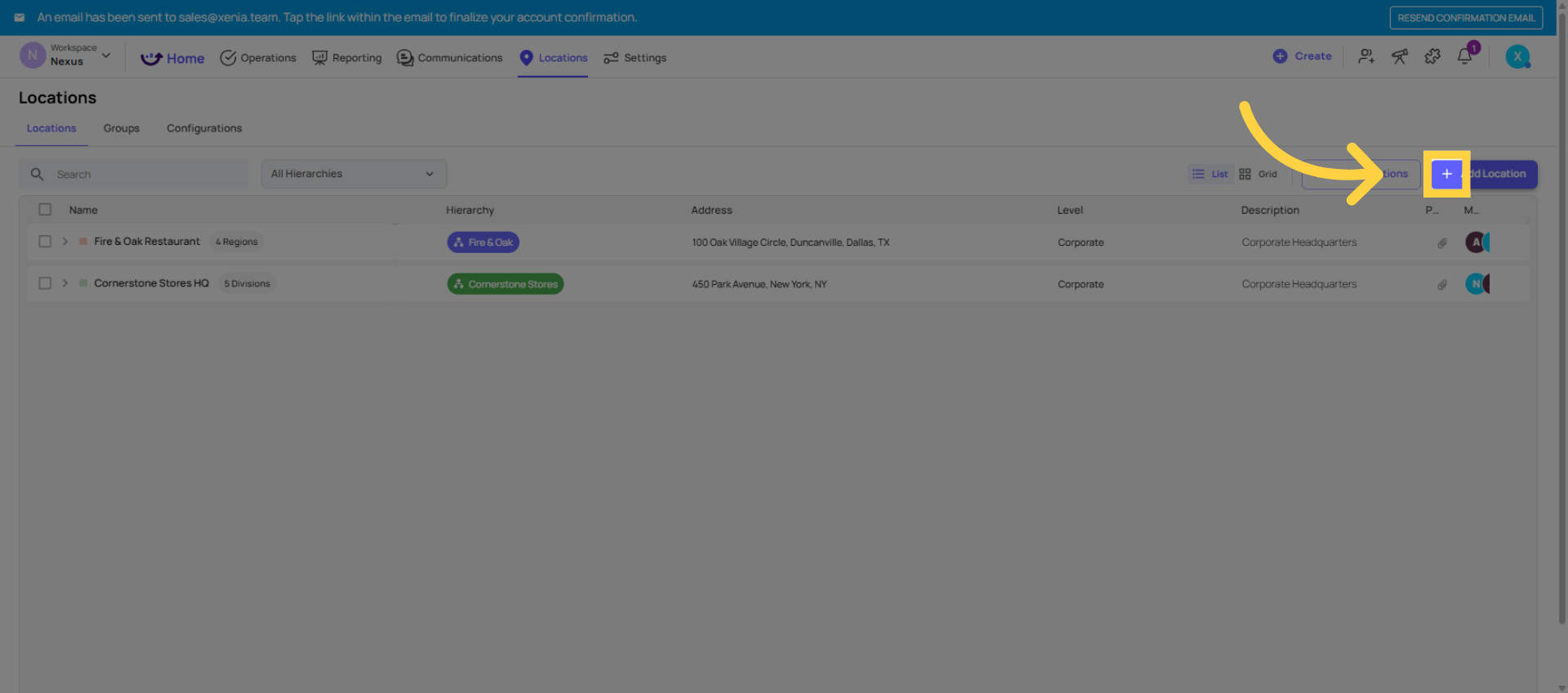Click the green color square of Cornerstone
This screenshot has height=693, width=1568.
[x=83, y=283]
